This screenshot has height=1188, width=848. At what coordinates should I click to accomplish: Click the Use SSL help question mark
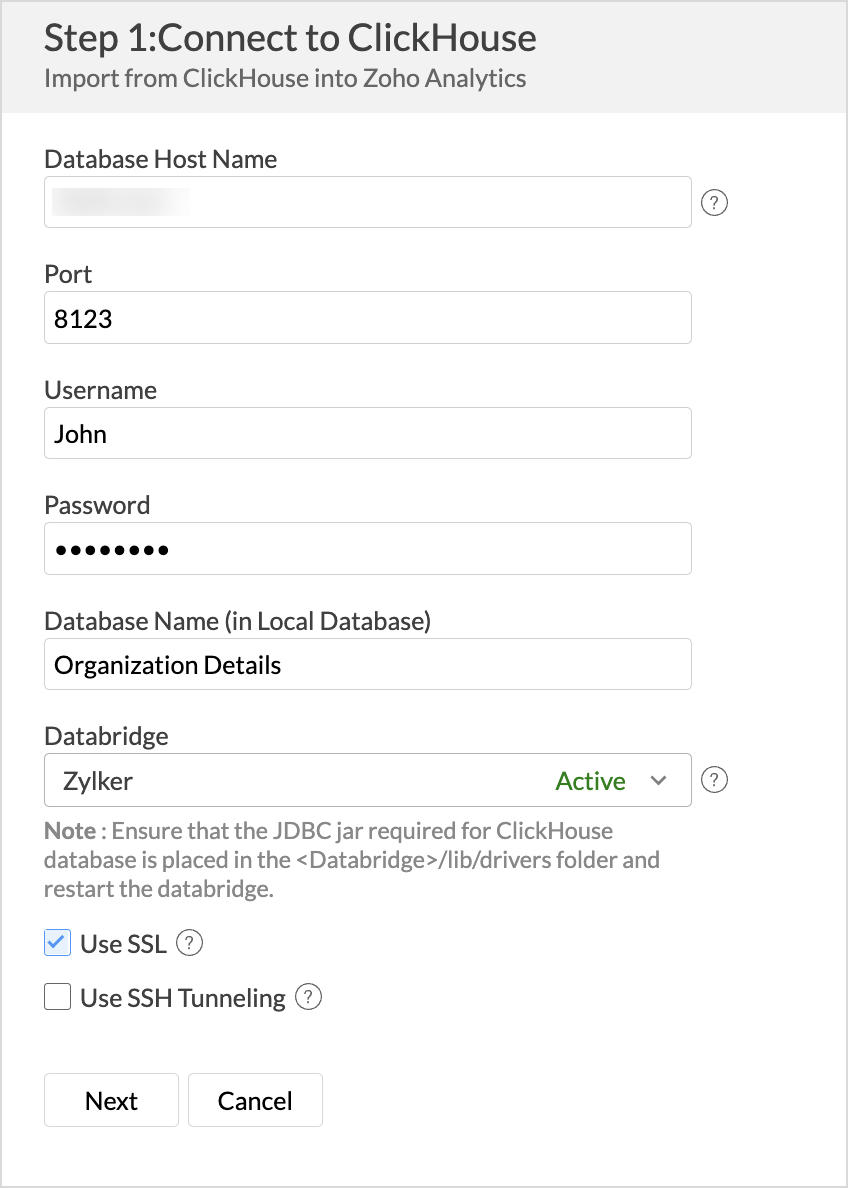[190, 943]
